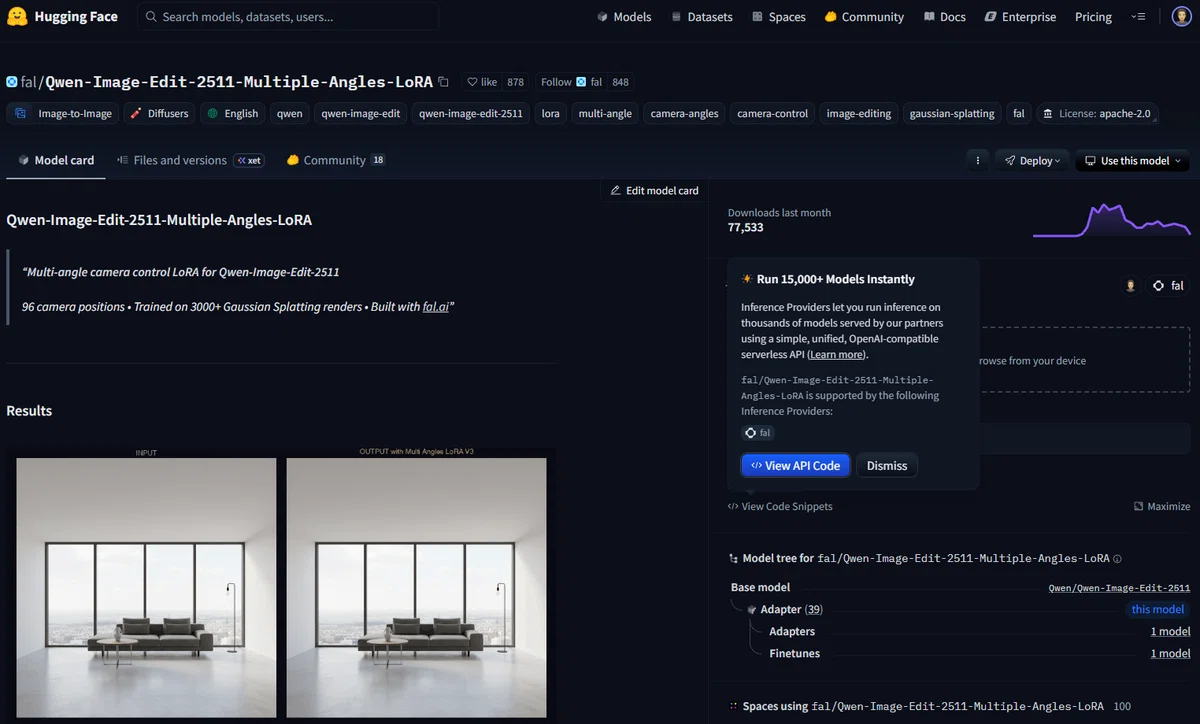Select the qwen-image-edit tag

click(360, 113)
